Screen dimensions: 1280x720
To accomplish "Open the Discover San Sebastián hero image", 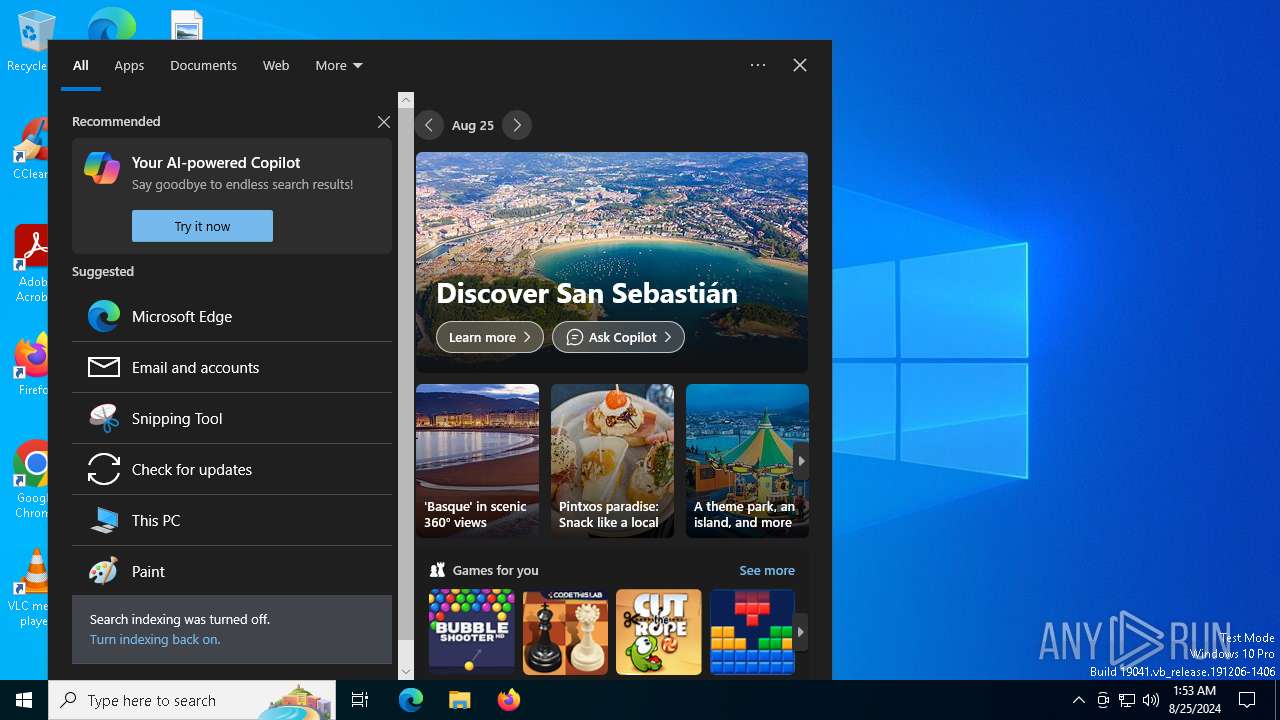I will pyautogui.click(x=612, y=262).
